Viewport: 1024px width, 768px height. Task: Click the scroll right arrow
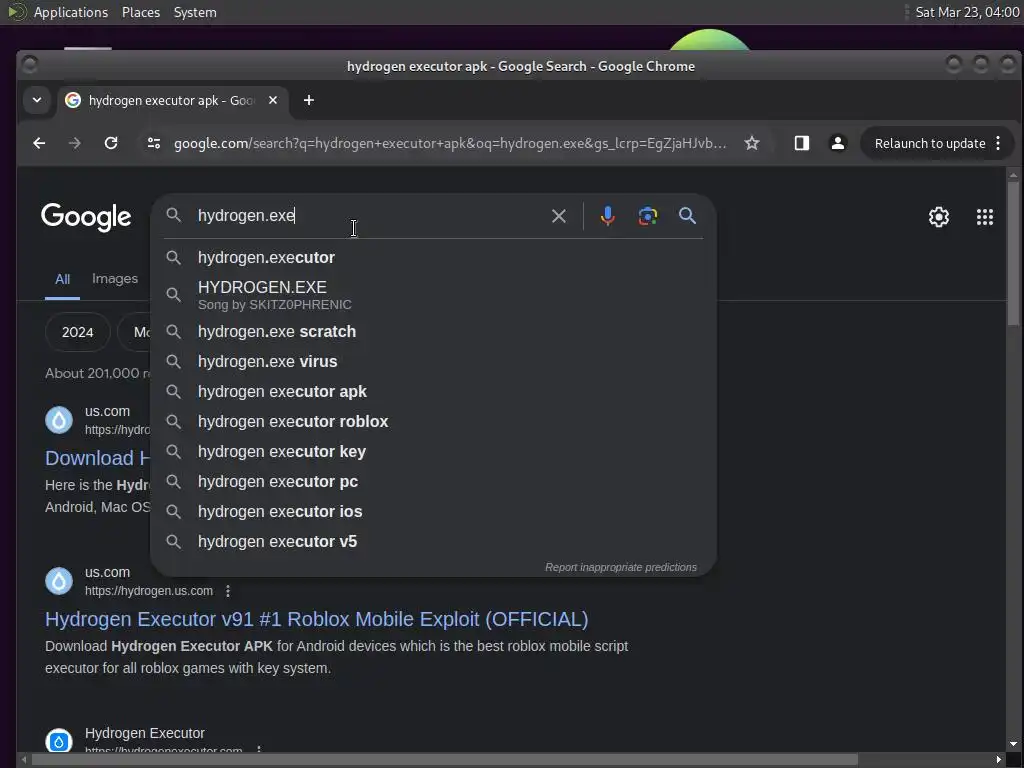pyautogui.click(x=999, y=760)
